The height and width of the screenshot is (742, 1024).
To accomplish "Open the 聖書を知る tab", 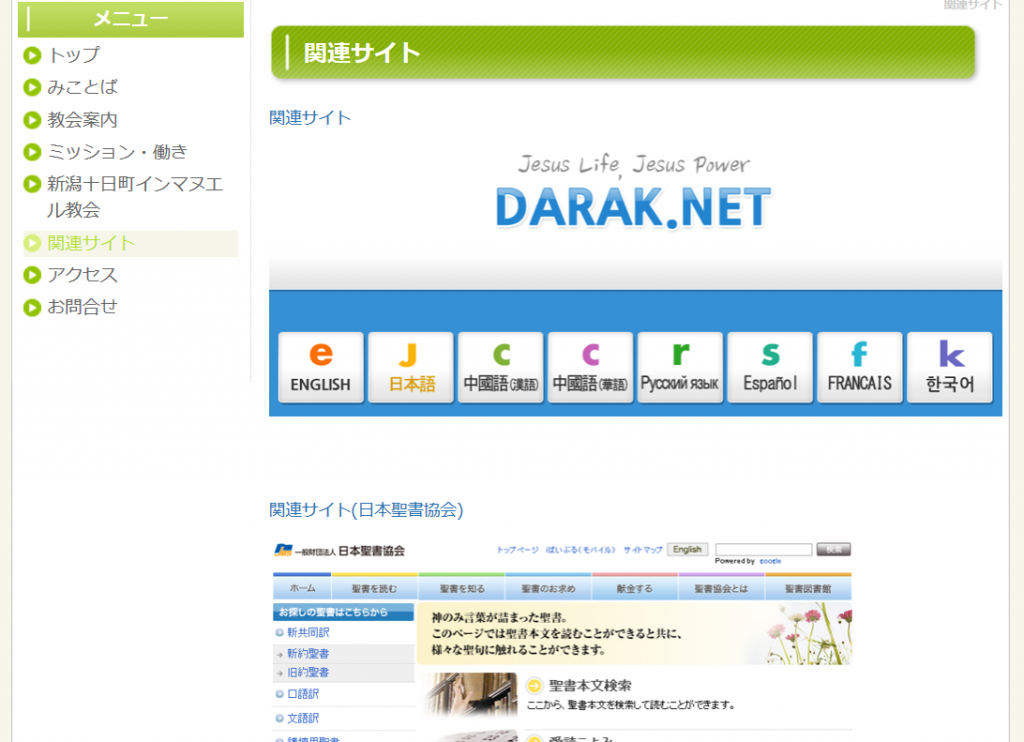I will pyautogui.click(x=462, y=589).
